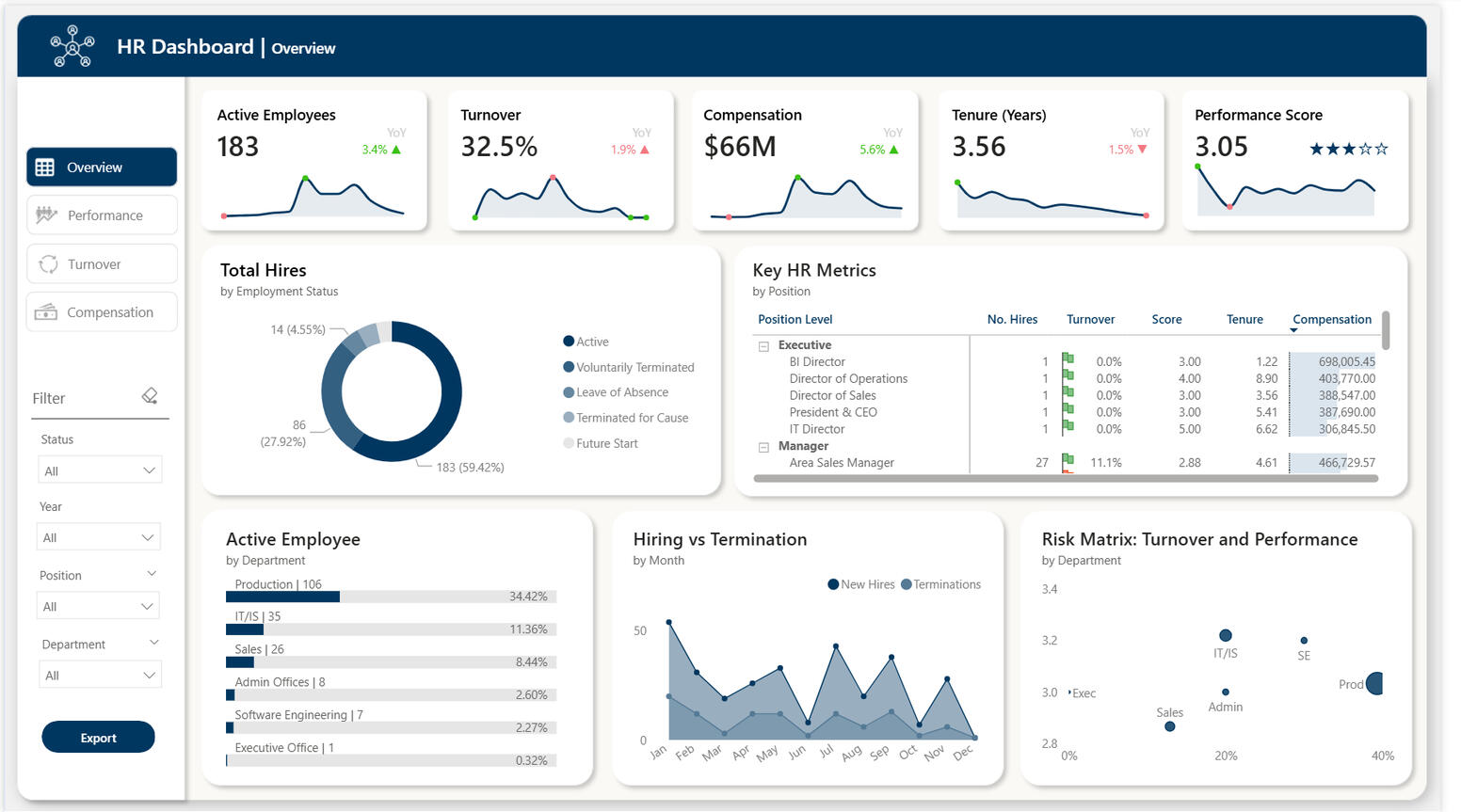Sort table by Compensation column header
The image size is (1461, 812).
[x=1331, y=320]
